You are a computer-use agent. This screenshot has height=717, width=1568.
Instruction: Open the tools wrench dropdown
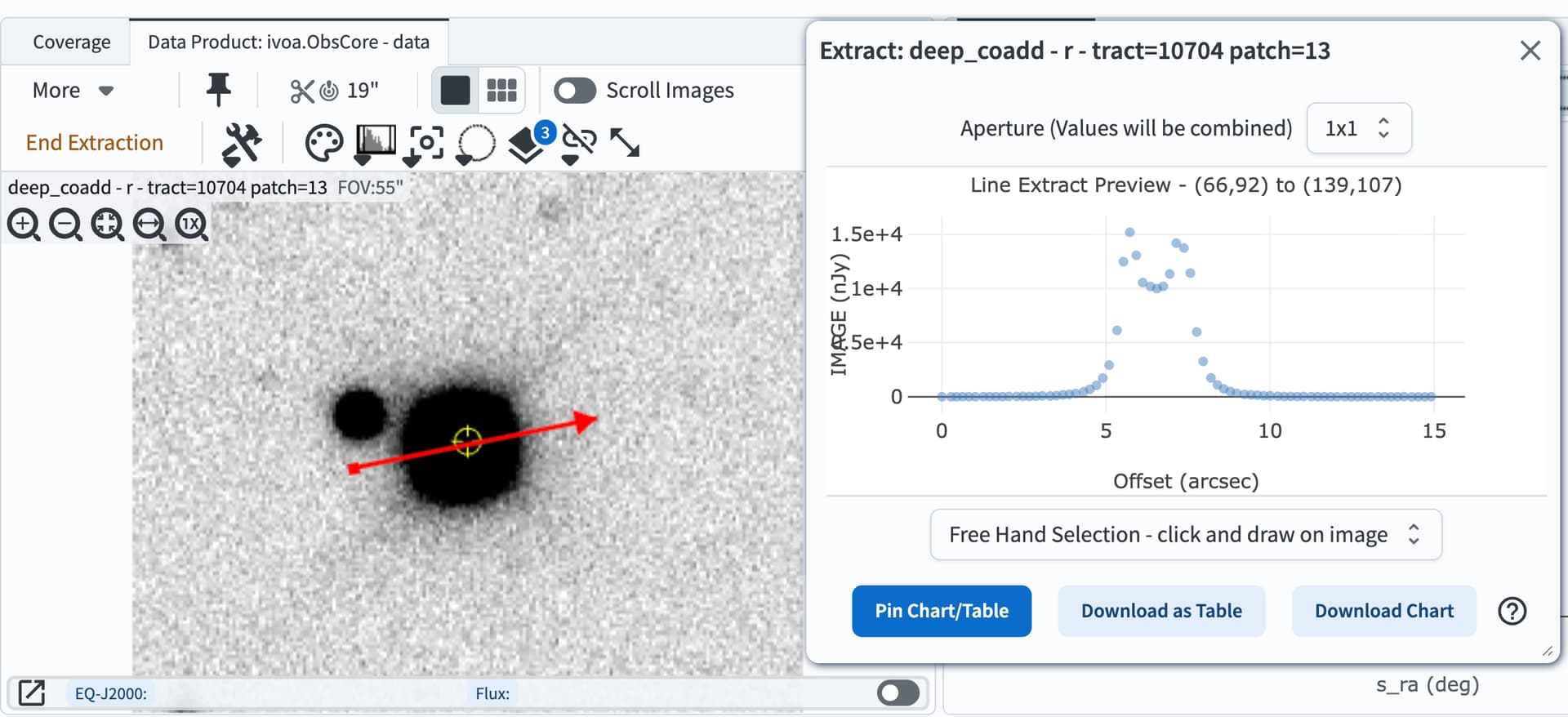pyautogui.click(x=242, y=145)
